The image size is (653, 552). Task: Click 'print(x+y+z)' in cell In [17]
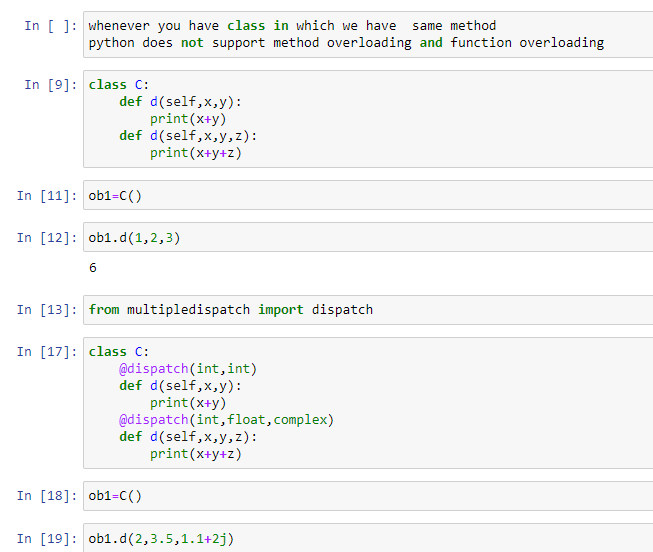tap(196, 454)
